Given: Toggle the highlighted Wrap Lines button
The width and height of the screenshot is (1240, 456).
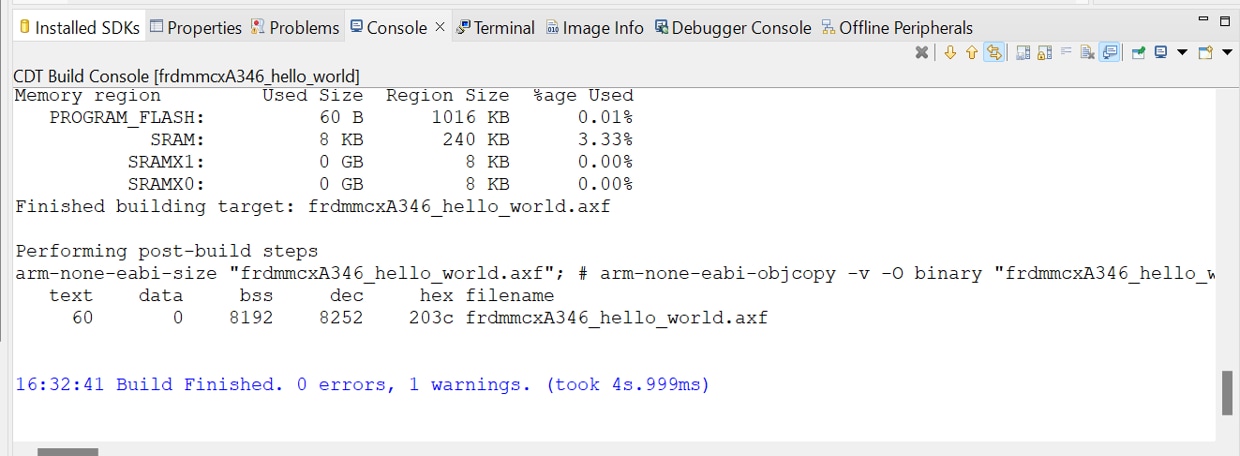Looking at the screenshot, I should click(993, 53).
